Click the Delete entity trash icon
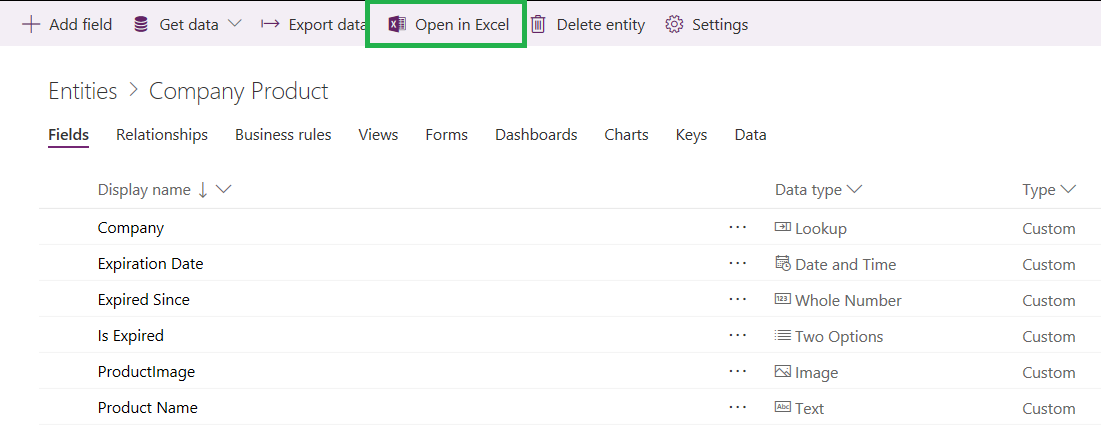 point(538,24)
